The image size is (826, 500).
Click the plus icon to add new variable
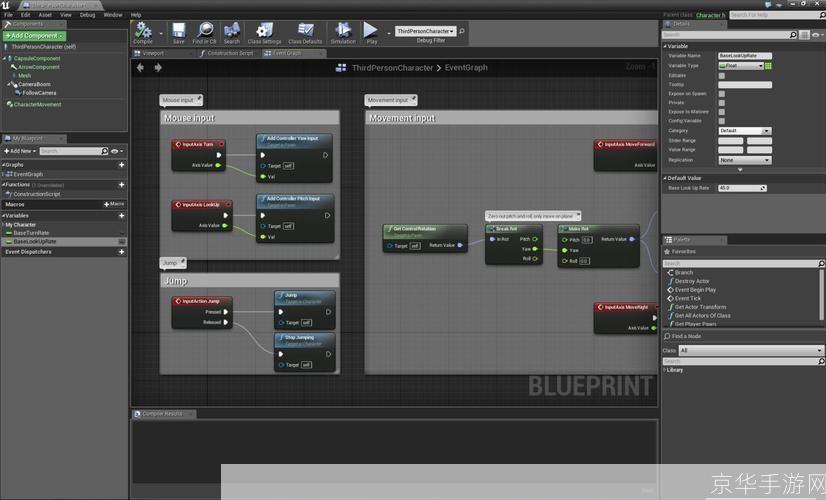(122, 215)
